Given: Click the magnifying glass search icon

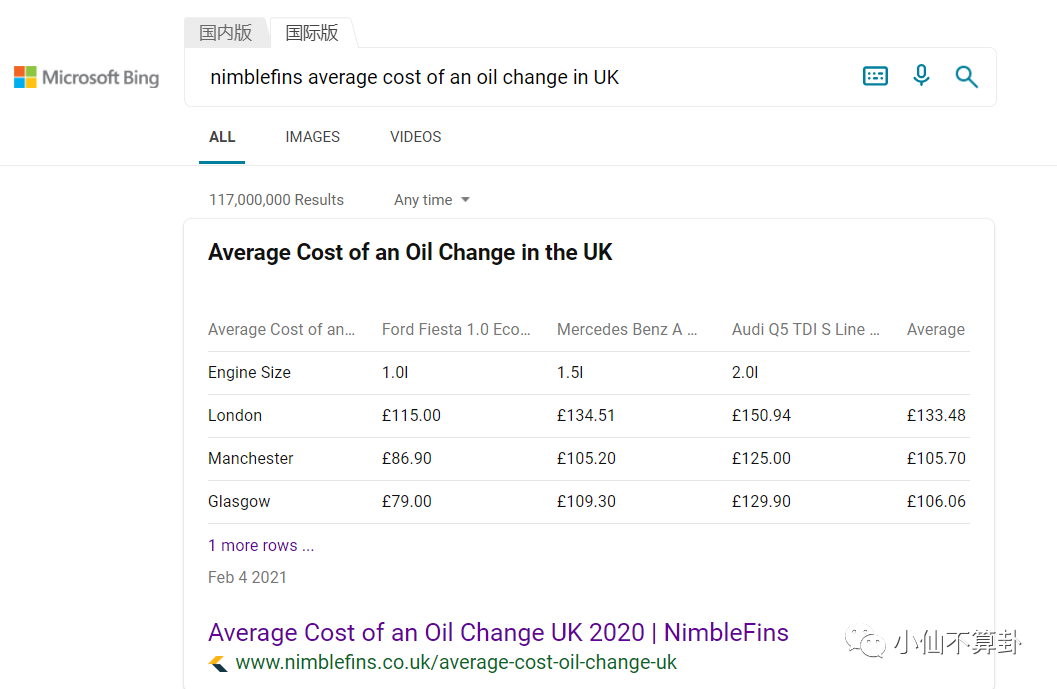Looking at the screenshot, I should coord(966,77).
